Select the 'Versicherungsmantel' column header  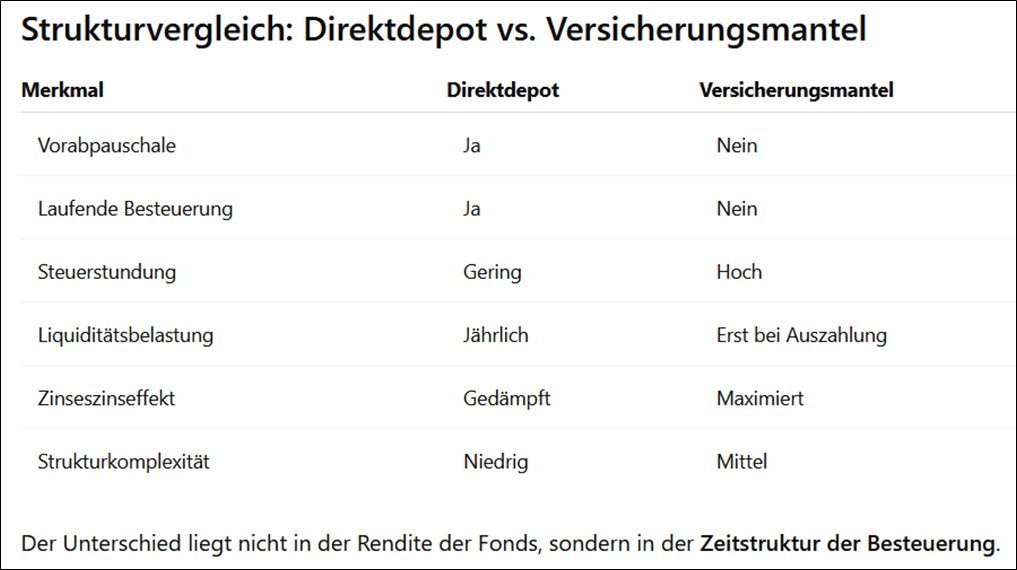pos(796,90)
